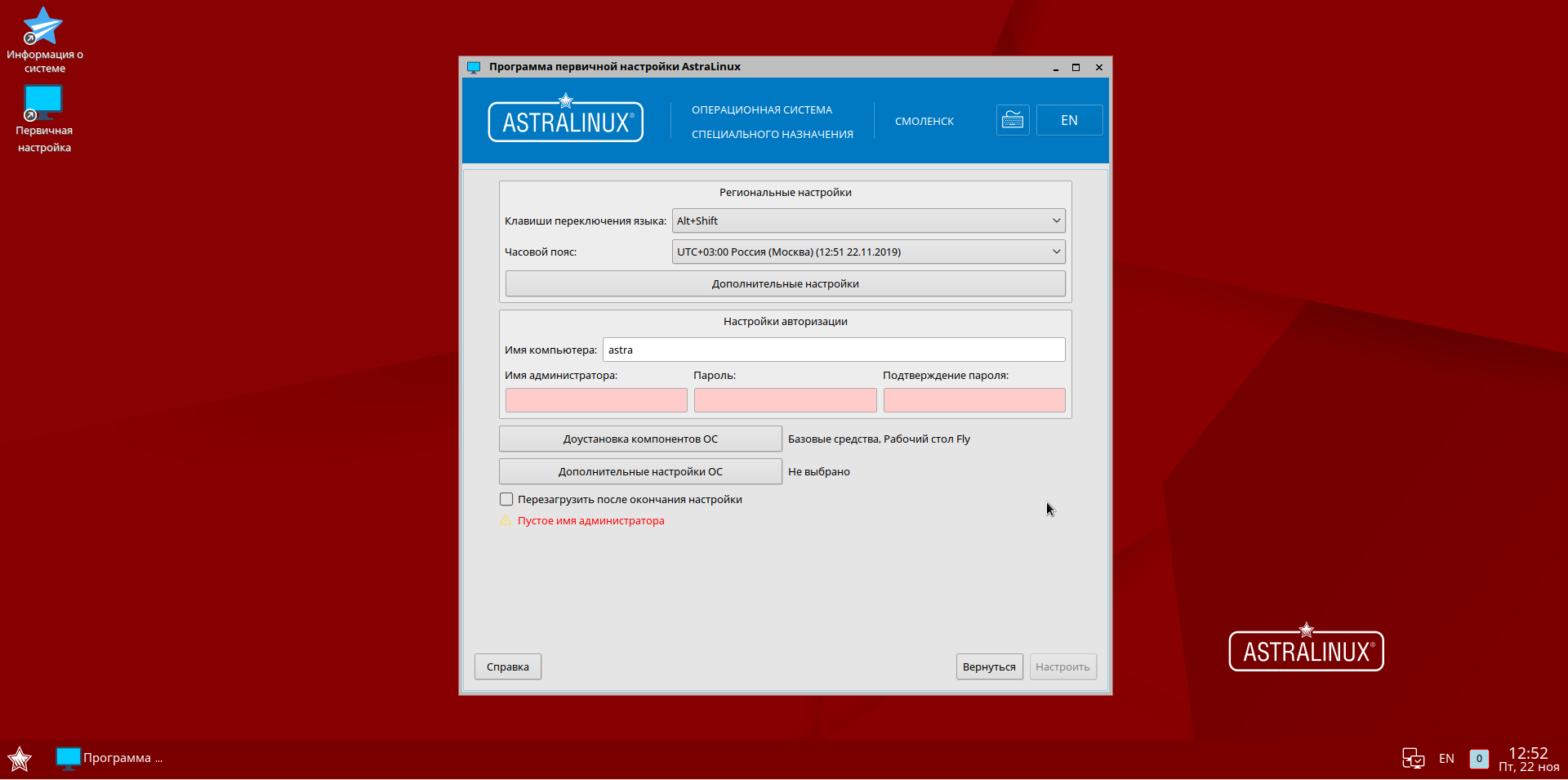This screenshot has height=780, width=1568.
Task: Click the EN keyboard layout indicator in tray
Action: click(1446, 759)
